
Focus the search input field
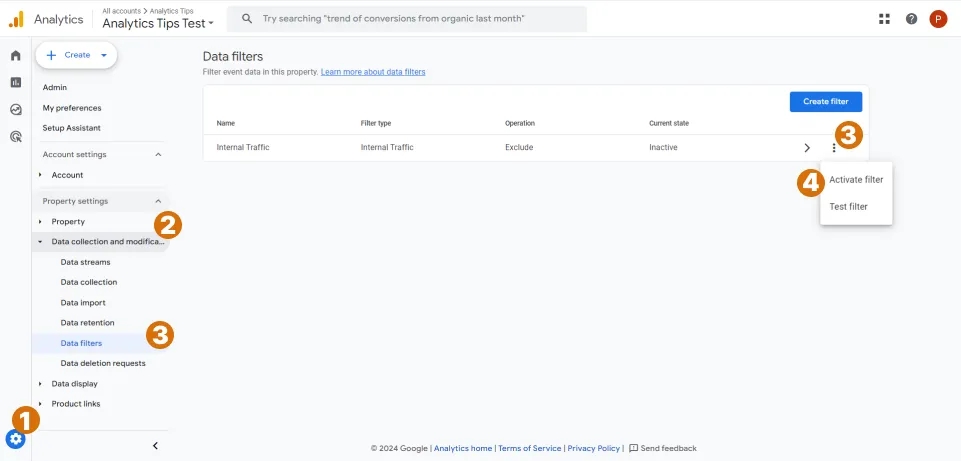point(406,19)
